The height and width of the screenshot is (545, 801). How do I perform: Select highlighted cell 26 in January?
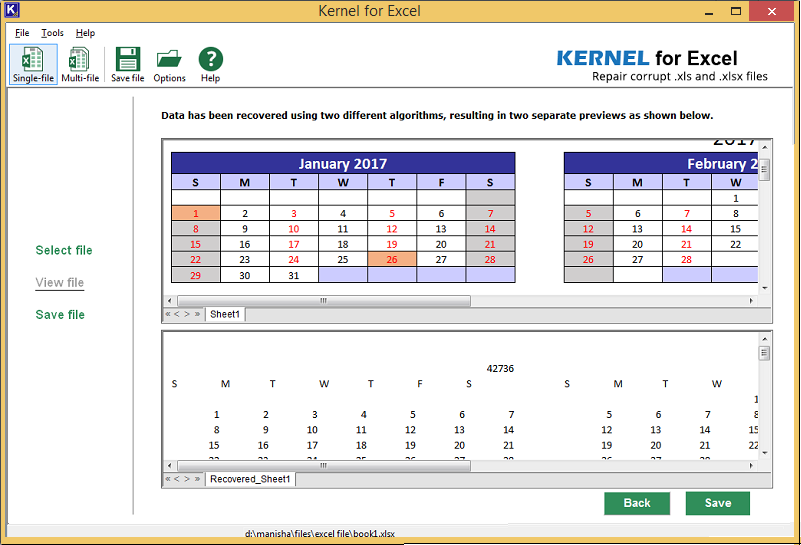tap(392, 259)
